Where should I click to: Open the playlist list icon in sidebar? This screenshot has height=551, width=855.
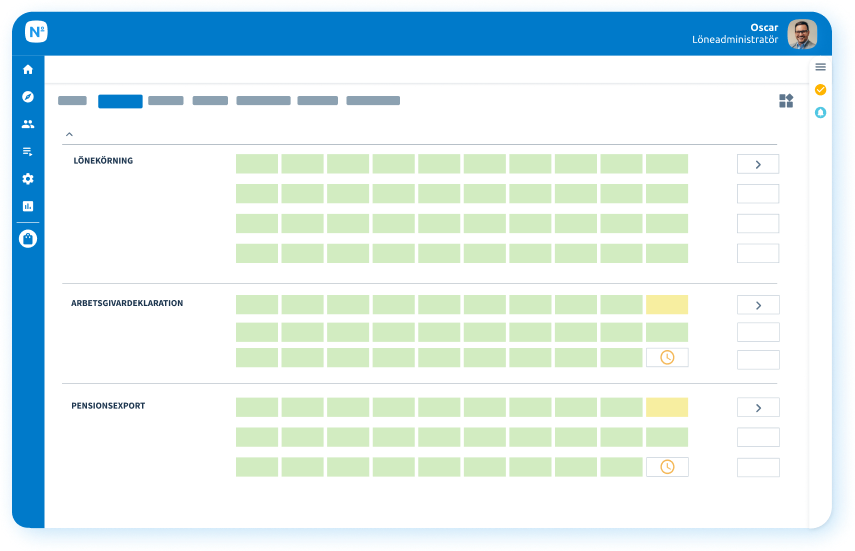click(28, 152)
